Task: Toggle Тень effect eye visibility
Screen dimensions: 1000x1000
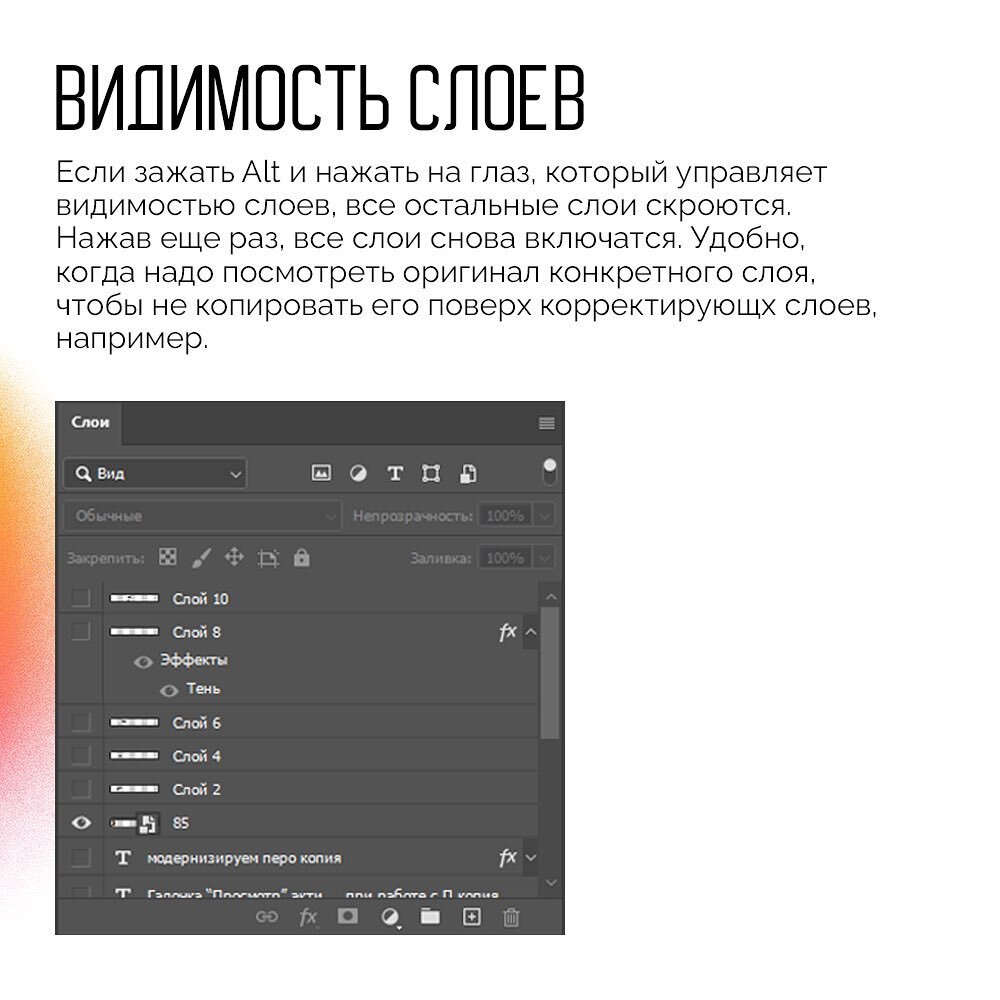Action: (x=169, y=691)
